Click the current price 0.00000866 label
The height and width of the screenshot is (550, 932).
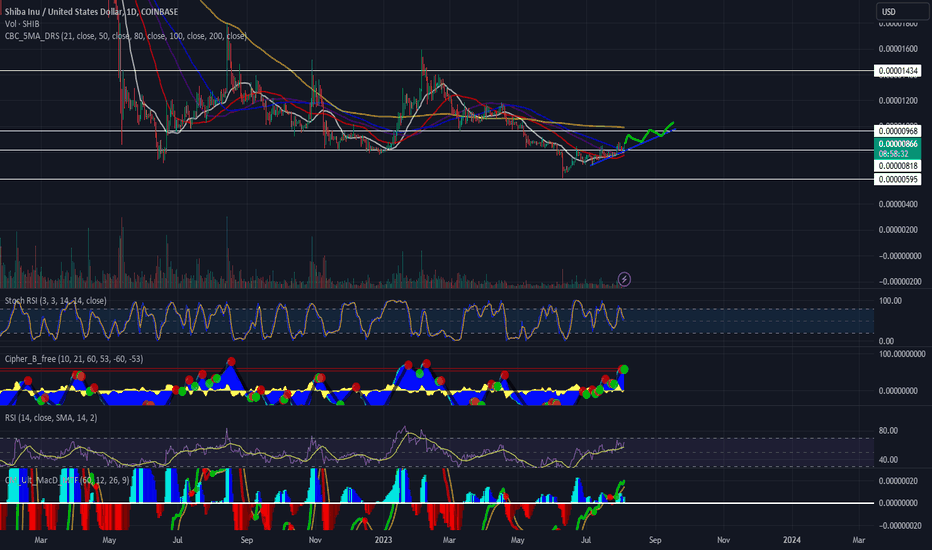[898, 144]
